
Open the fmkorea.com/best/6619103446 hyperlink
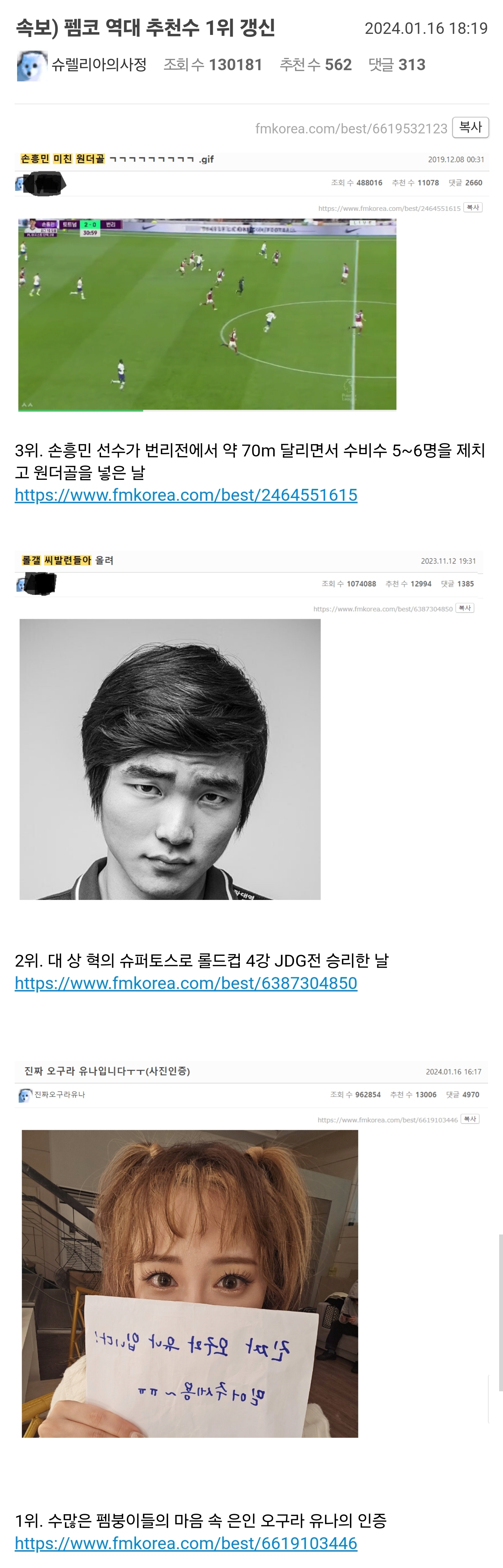(x=186, y=1543)
